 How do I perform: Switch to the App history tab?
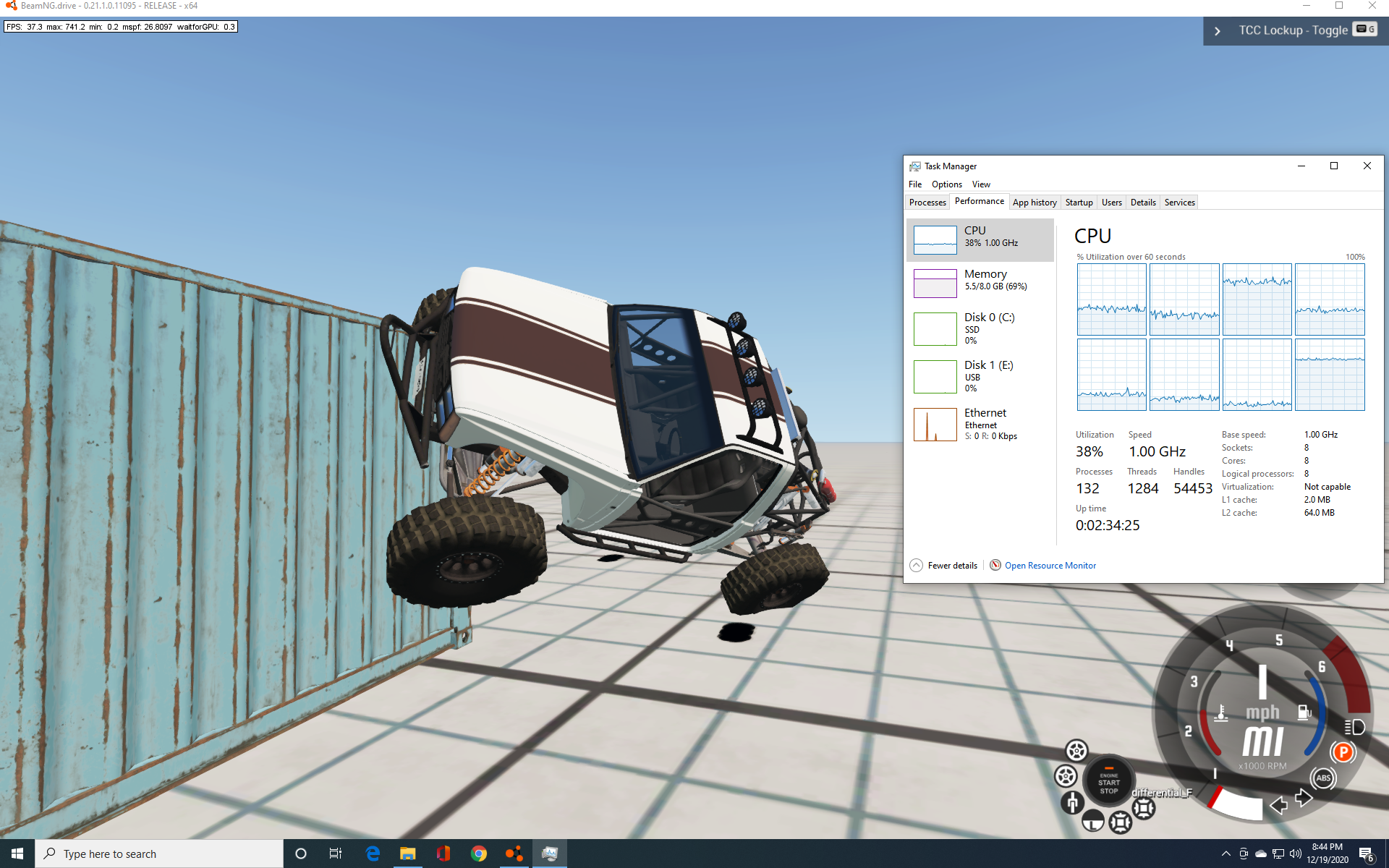[x=1035, y=203]
